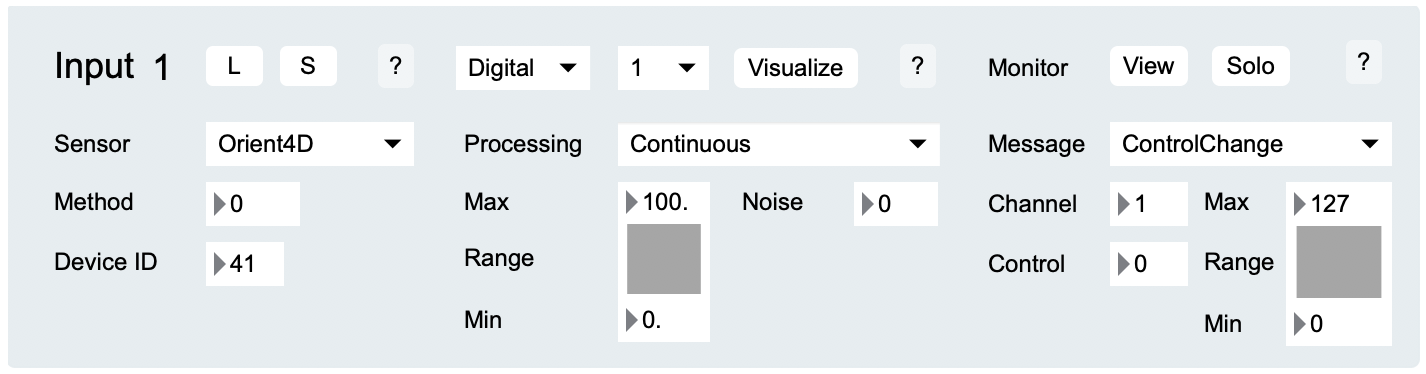Screen dimensions: 1426x374
Task: Click the Method number box
Action: tap(253, 204)
